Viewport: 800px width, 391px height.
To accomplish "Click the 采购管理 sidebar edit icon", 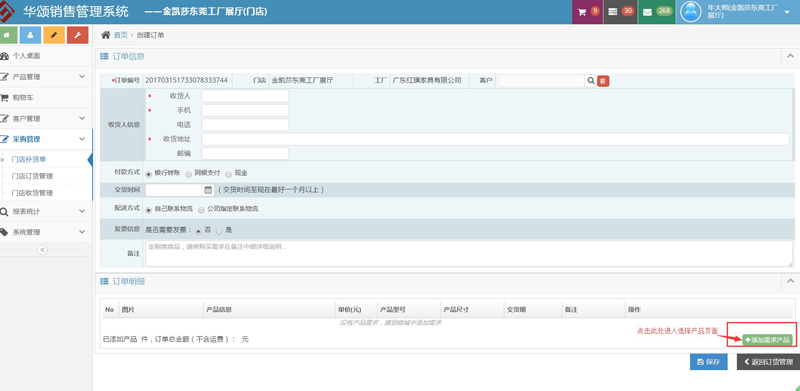I will pos(4,139).
